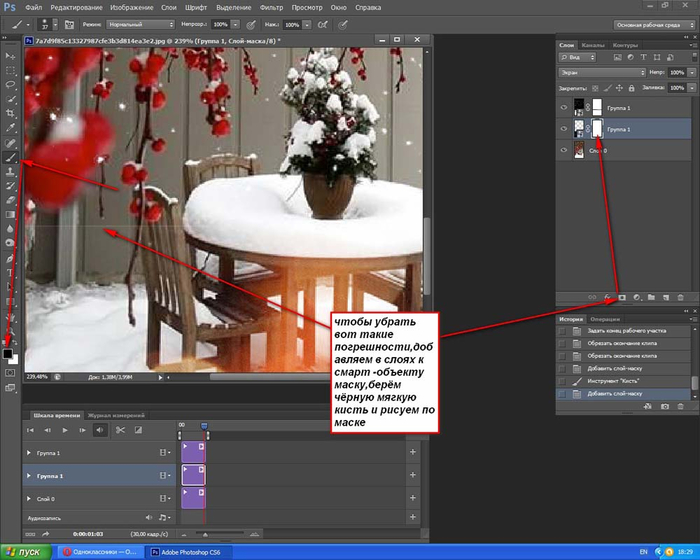Open the brush Режим blending mode dropdown

point(141,25)
